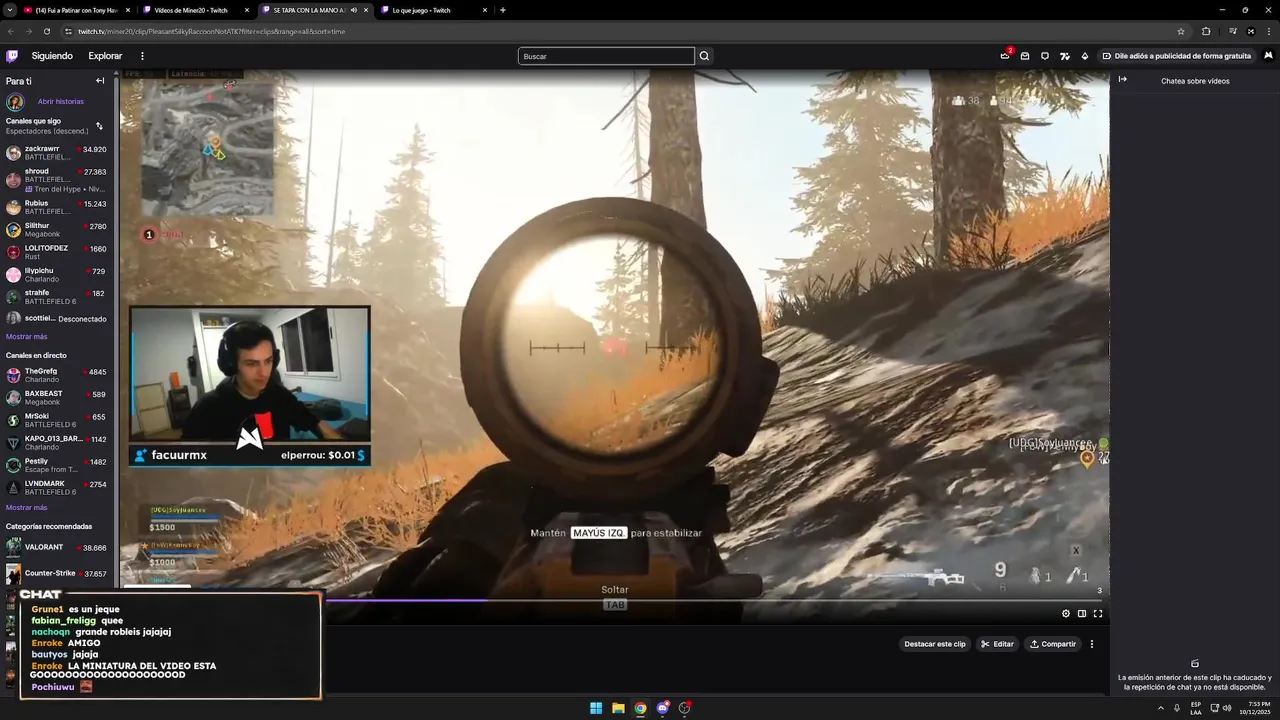Open volume control in system tray
The height and width of the screenshot is (720, 1280).
(1227, 708)
